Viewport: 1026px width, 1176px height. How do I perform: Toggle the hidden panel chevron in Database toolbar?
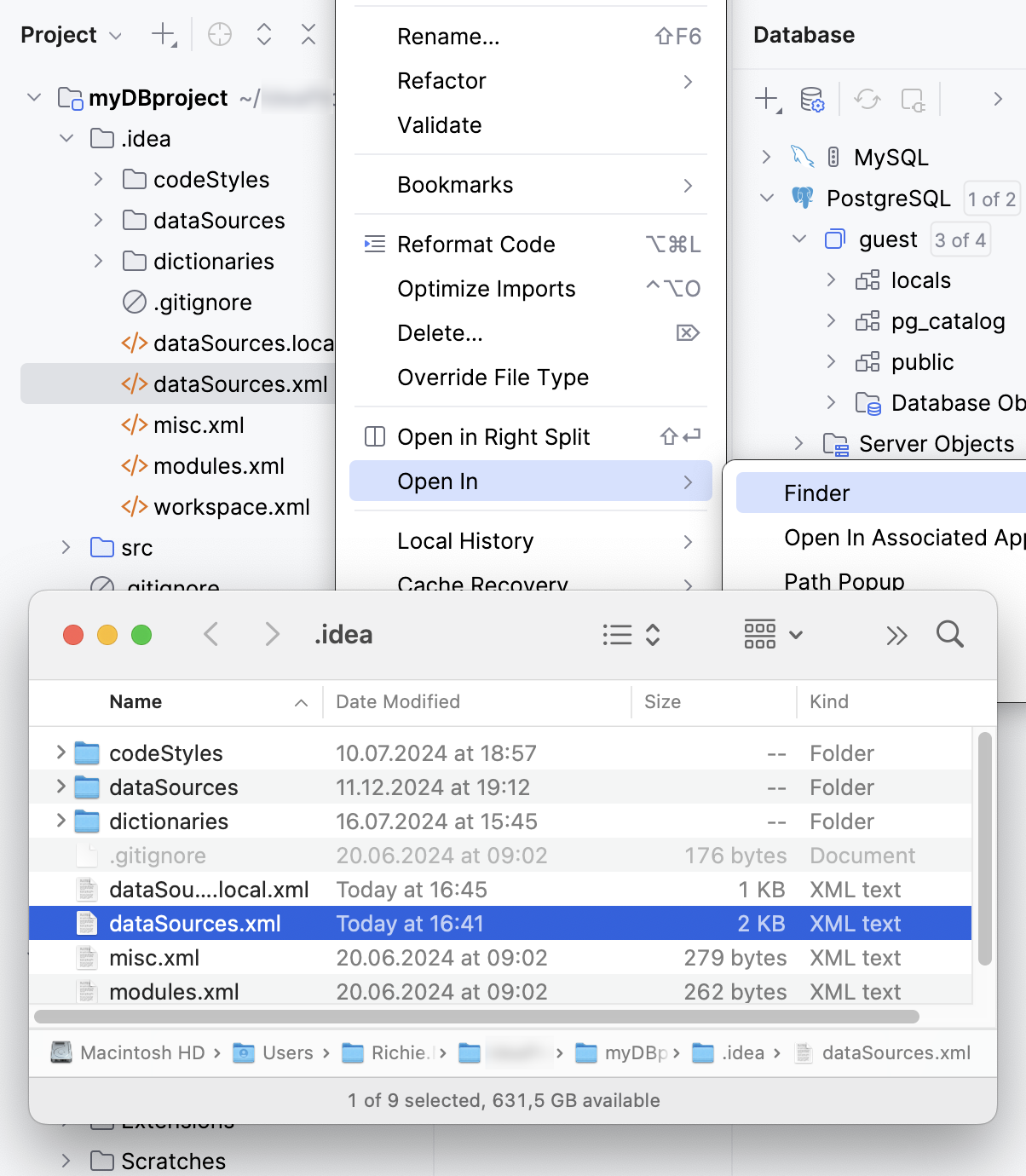coord(997,98)
